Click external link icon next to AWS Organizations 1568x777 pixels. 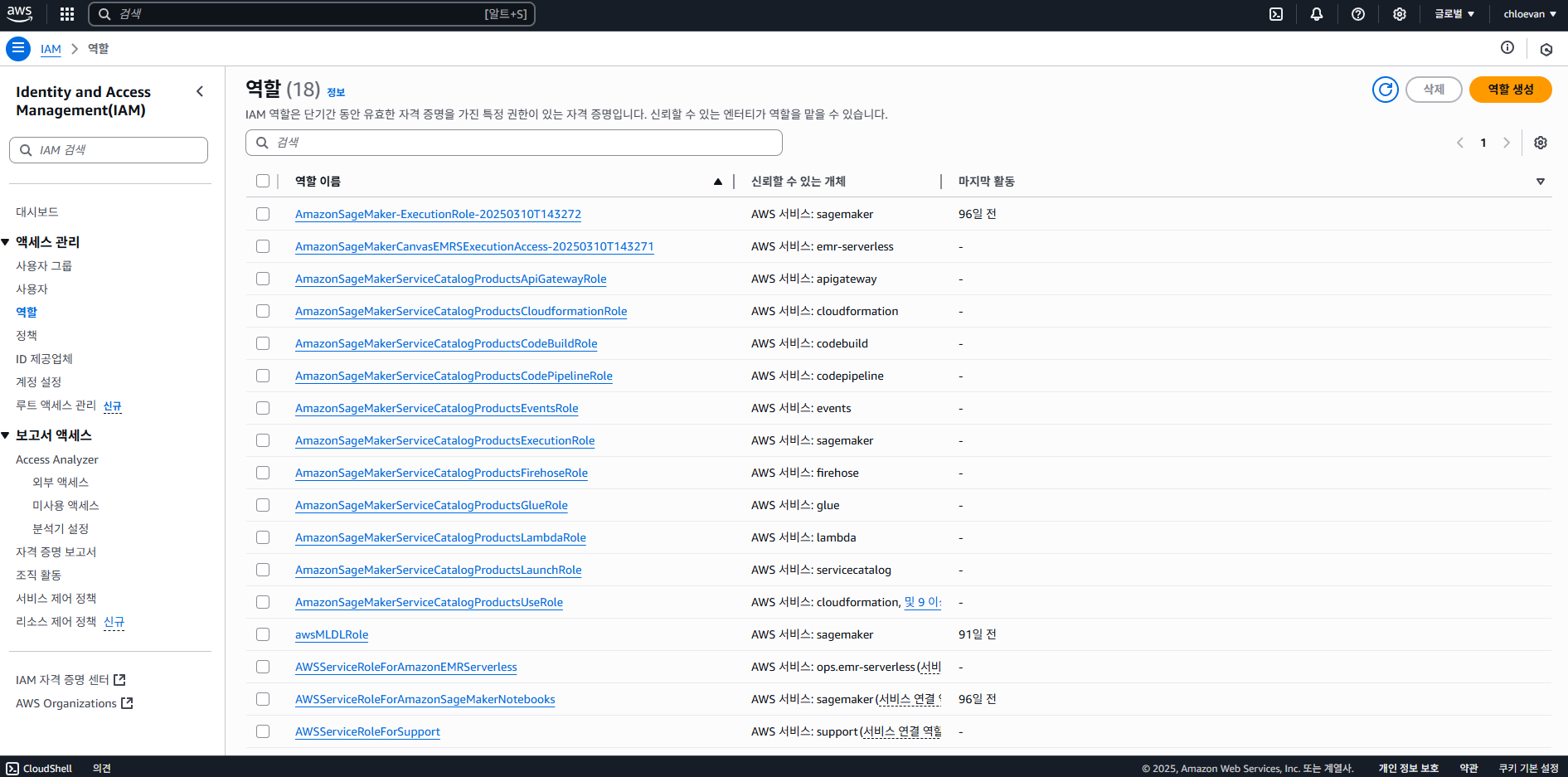click(x=127, y=703)
